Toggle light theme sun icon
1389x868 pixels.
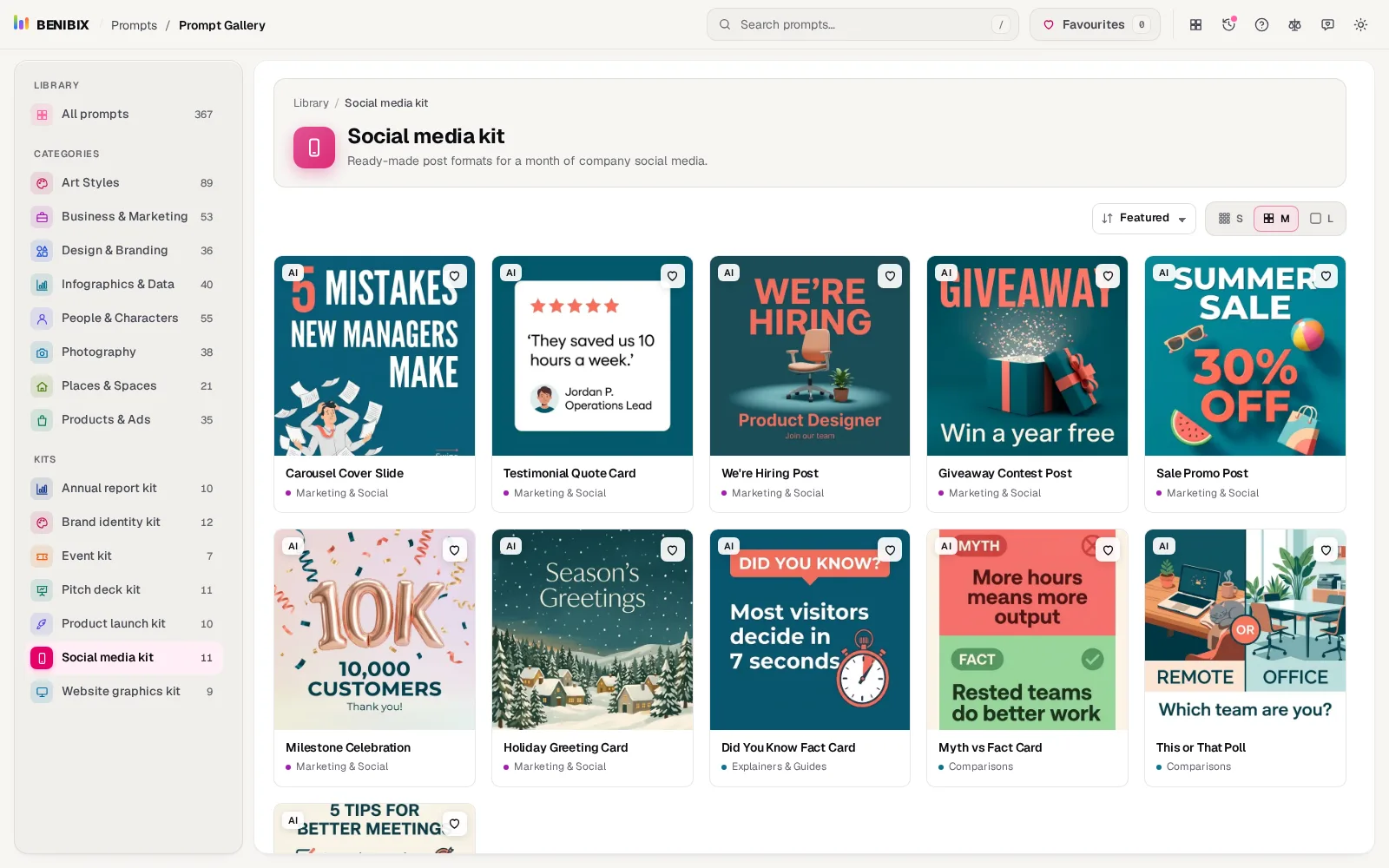1360,24
